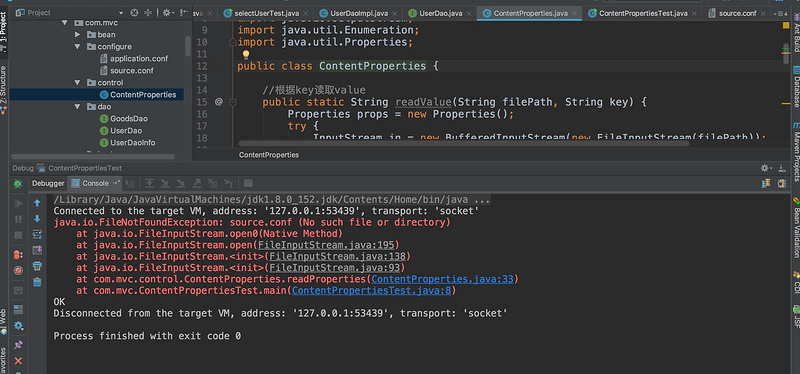Viewport: 800px width, 374px height.
Task: Click Force Step Into debugger icon
Action: tap(181, 183)
